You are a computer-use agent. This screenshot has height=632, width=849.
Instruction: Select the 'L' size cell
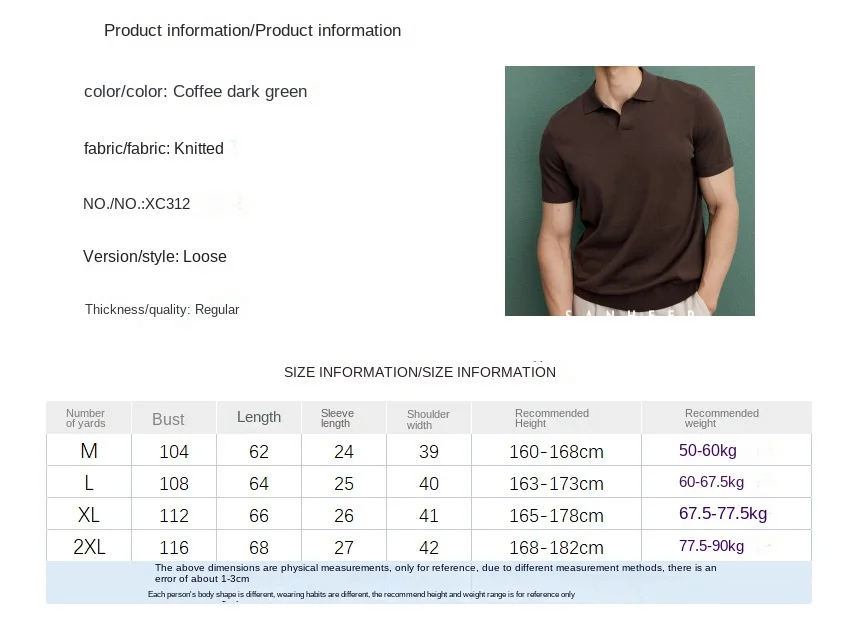(x=89, y=483)
